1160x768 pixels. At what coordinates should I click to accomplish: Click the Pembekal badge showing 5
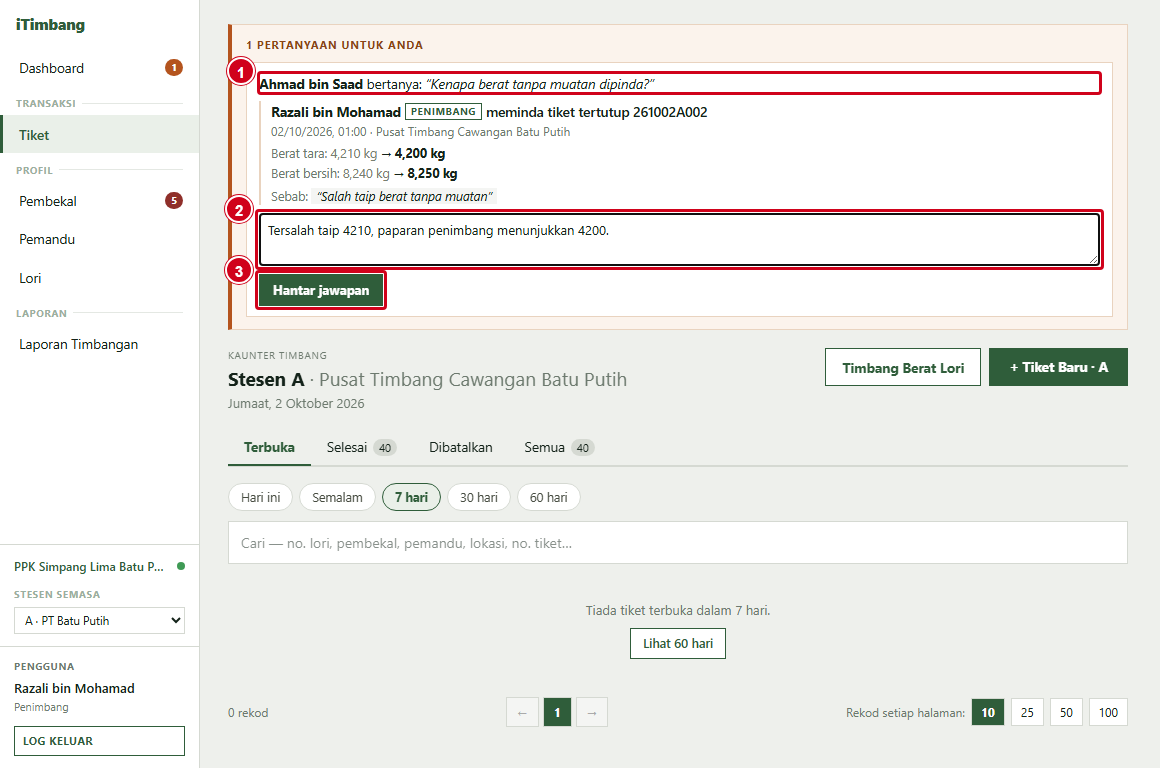tap(174, 201)
